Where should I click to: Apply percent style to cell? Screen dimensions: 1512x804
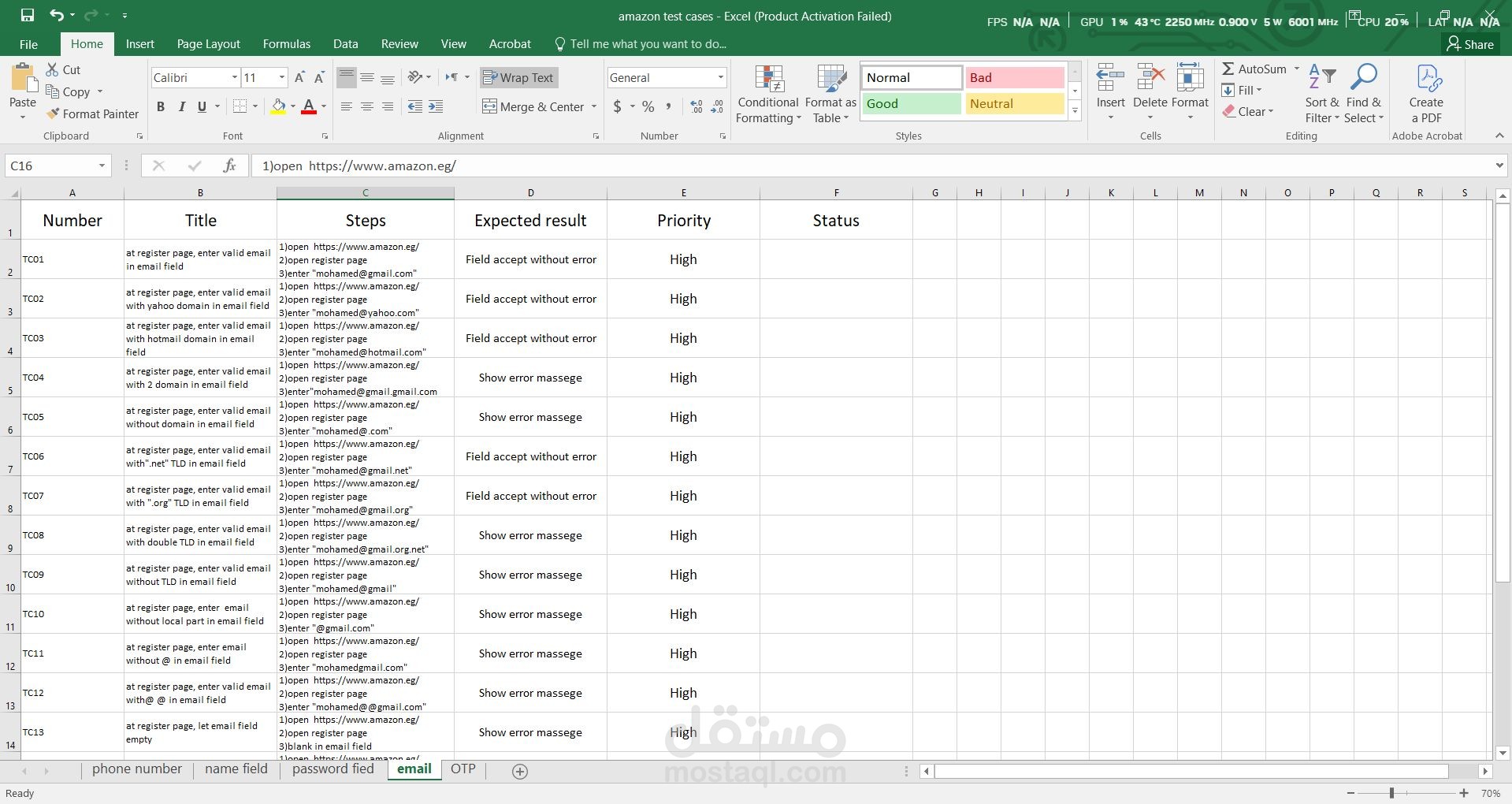pyautogui.click(x=648, y=106)
